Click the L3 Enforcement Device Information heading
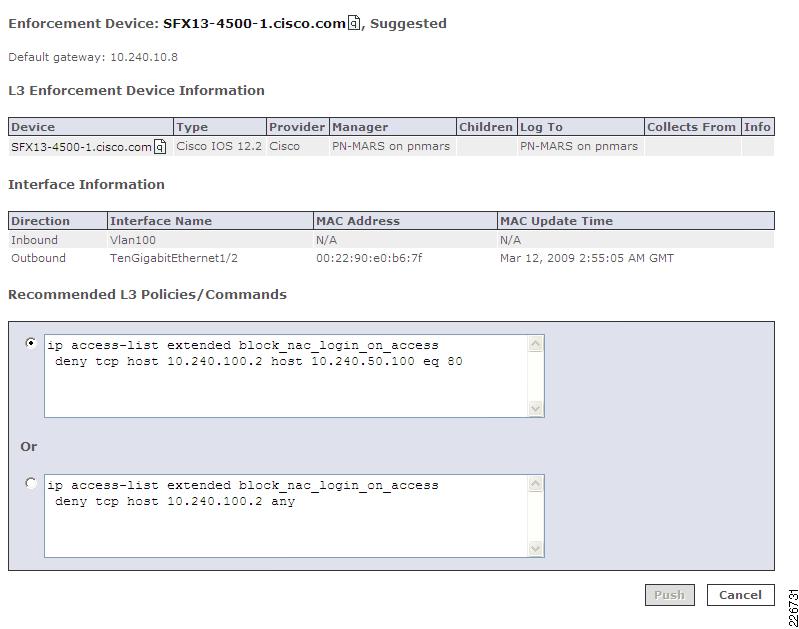The height and width of the screenshot is (629, 799). click(136, 91)
